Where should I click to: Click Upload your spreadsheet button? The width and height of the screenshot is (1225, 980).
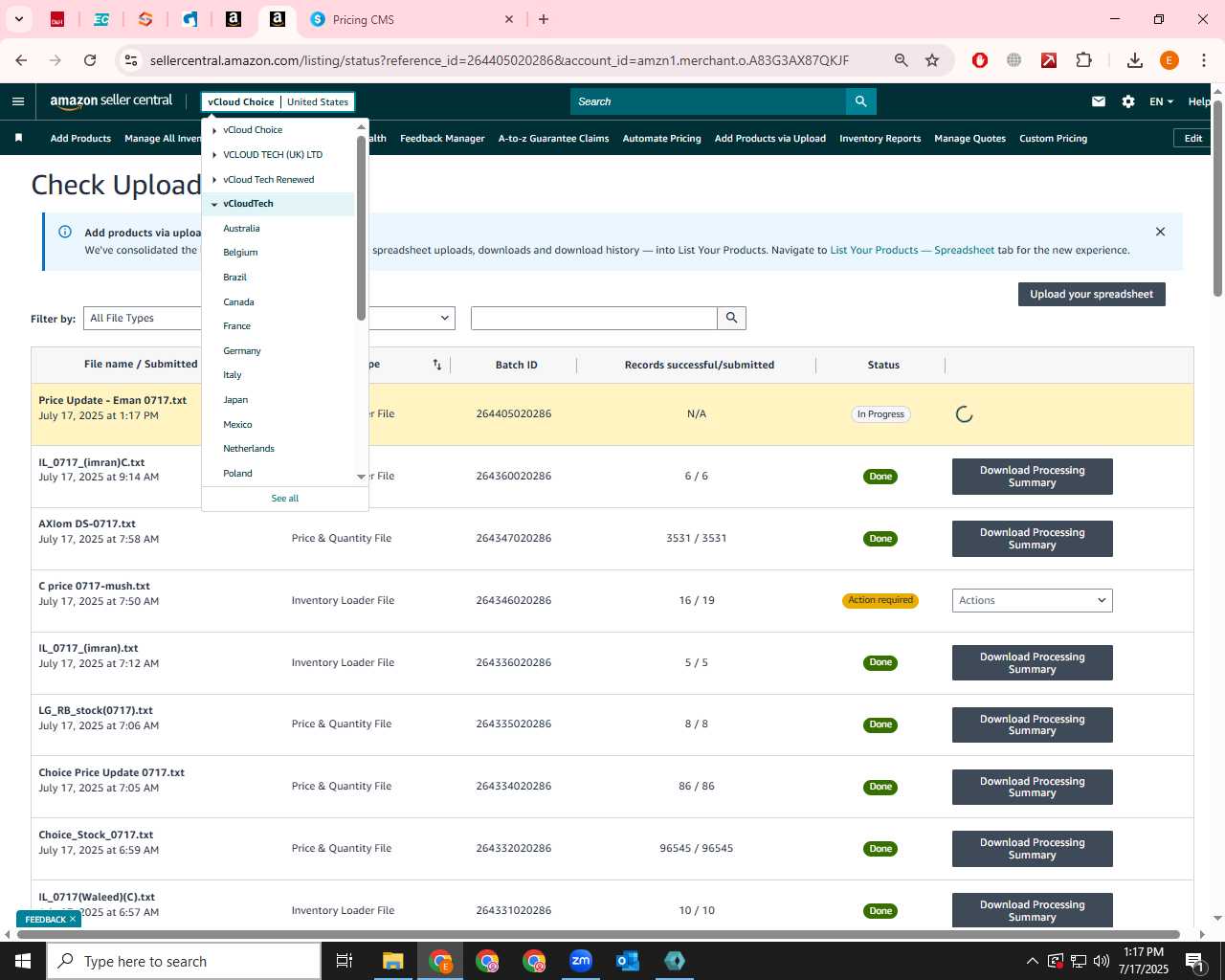[1091, 295]
